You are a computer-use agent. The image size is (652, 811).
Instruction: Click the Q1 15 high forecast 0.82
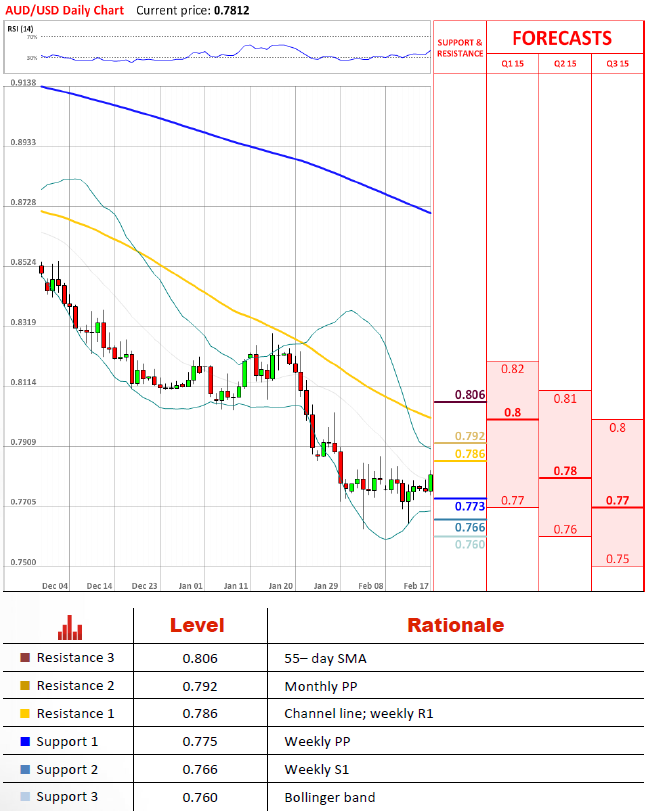(512, 369)
